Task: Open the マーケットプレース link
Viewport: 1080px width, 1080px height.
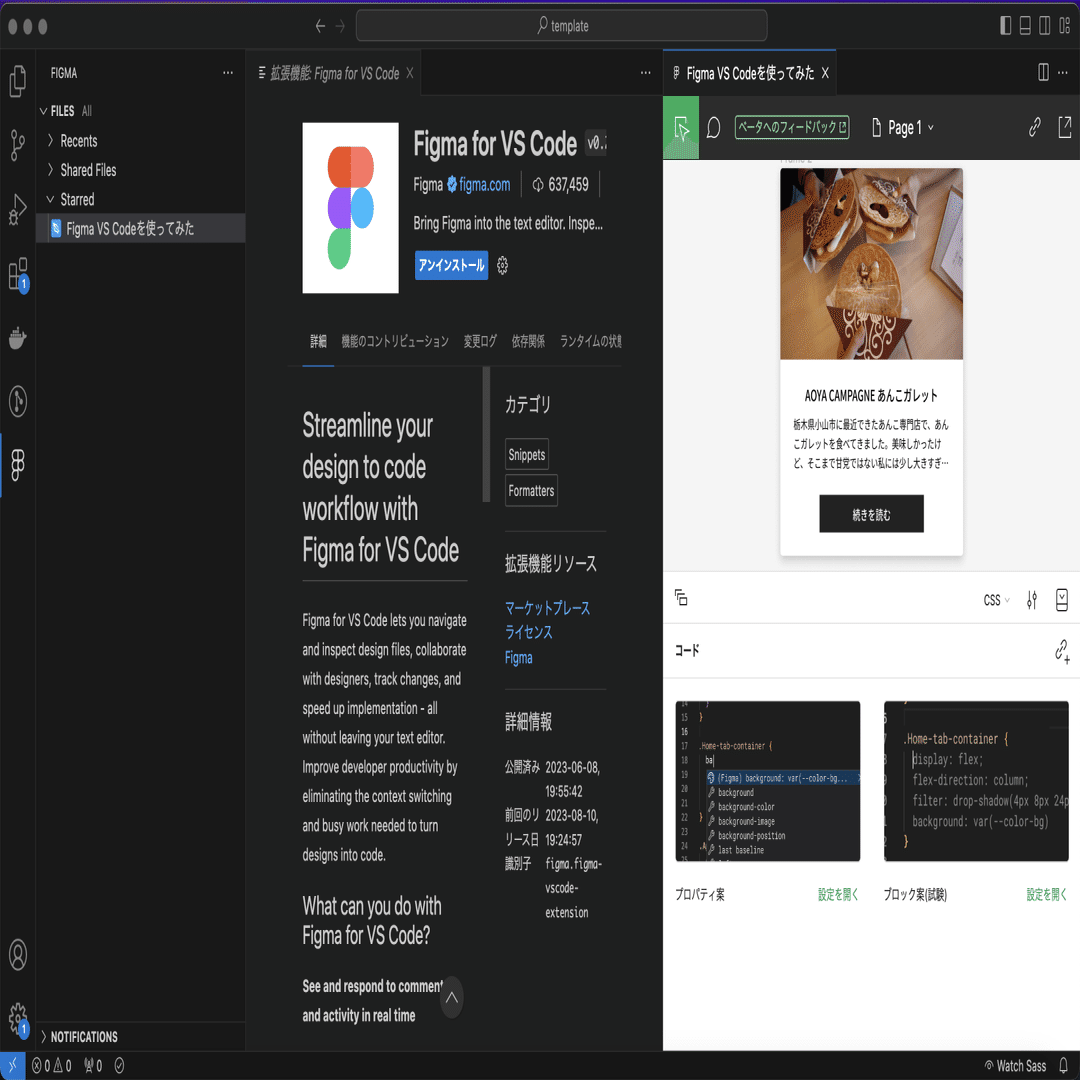Action: coord(547,608)
